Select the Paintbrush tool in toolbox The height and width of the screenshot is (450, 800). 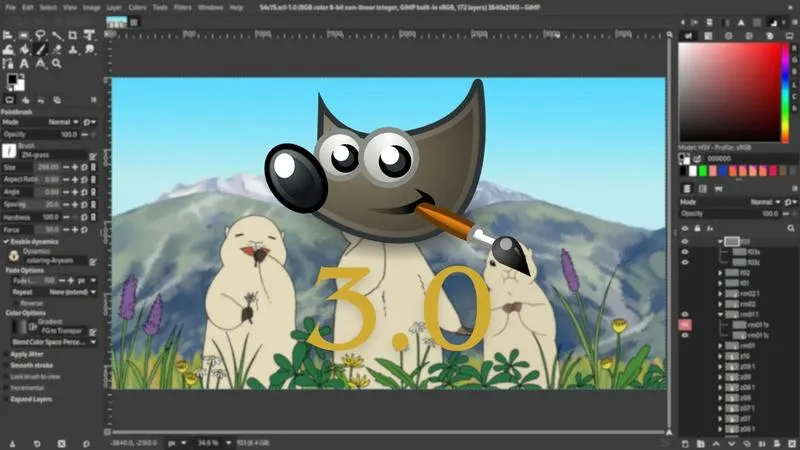click(x=40, y=49)
